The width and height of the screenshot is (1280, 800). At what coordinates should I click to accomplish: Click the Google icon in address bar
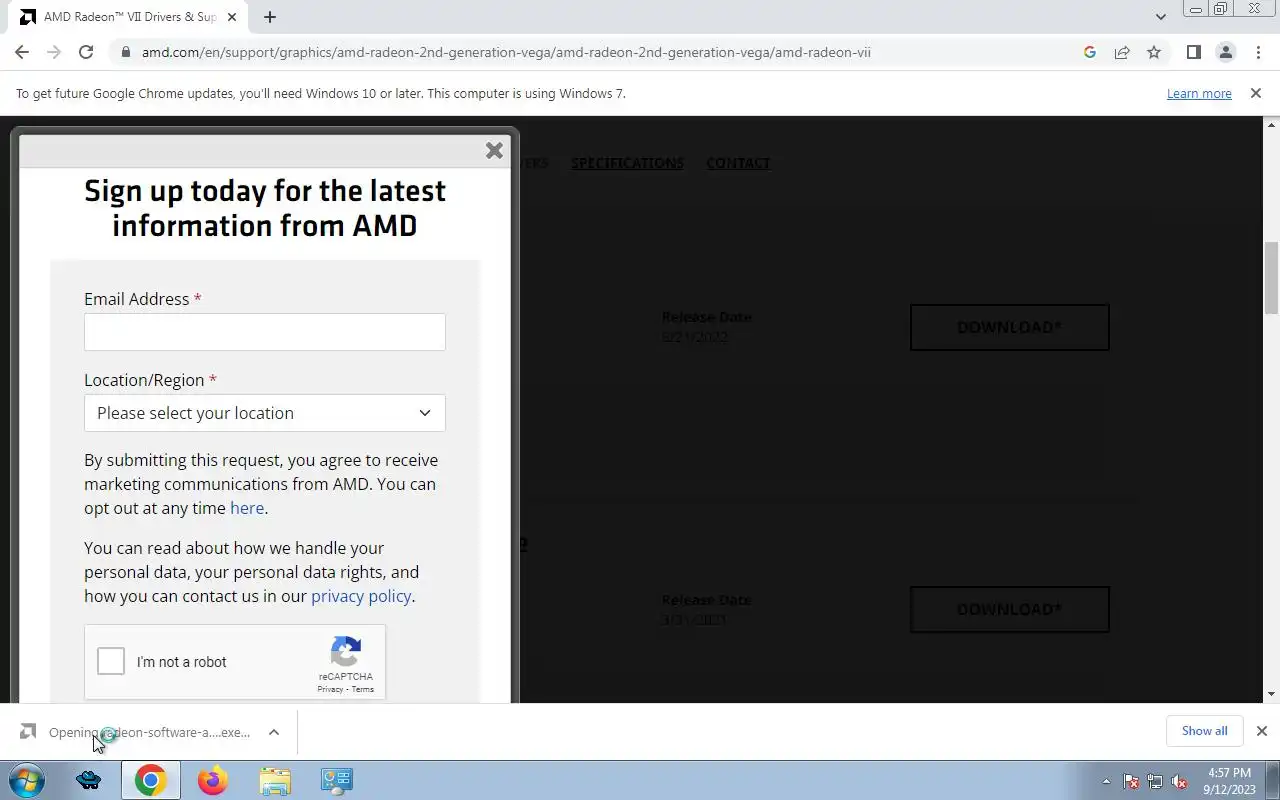(x=1090, y=52)
